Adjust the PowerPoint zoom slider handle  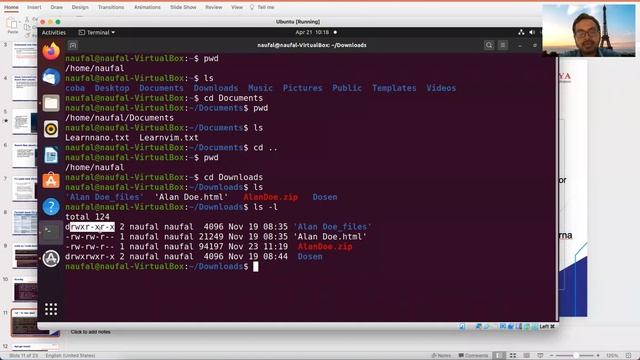576,356
